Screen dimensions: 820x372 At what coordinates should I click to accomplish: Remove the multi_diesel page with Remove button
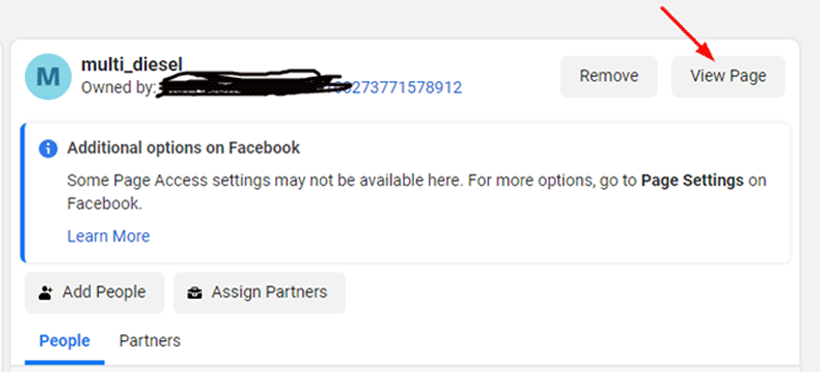(609, 76)
